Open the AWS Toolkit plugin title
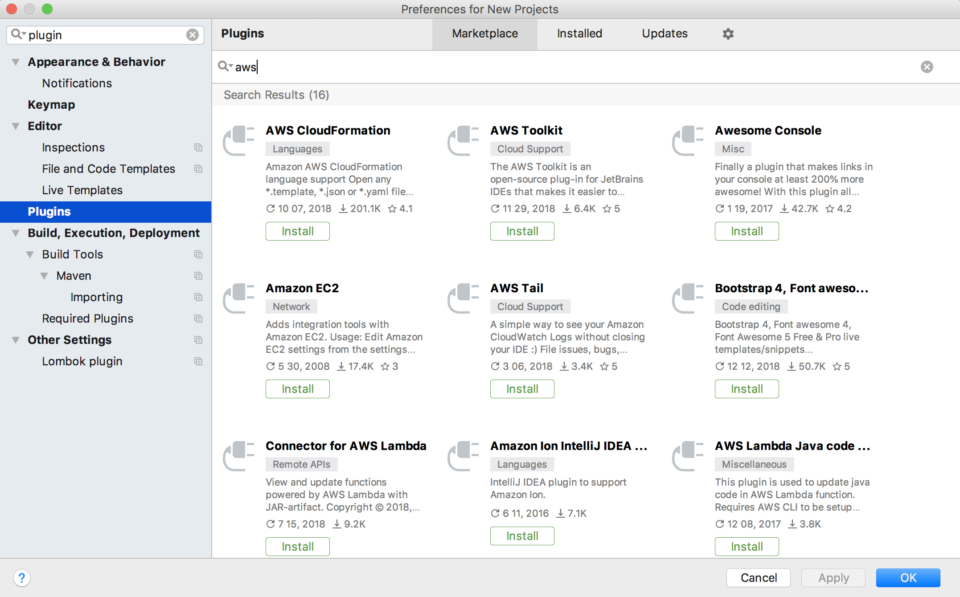This screenshot has height=597, width=960. click(526, 130)
